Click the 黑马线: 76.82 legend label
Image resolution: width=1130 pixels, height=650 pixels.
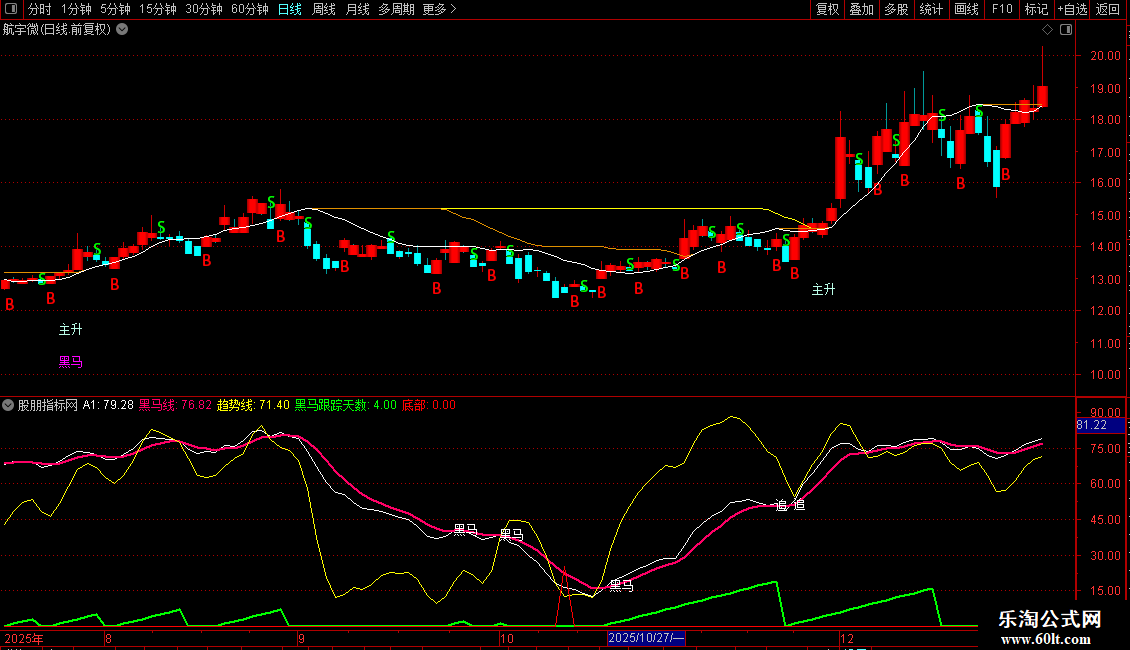click(175, 405)
